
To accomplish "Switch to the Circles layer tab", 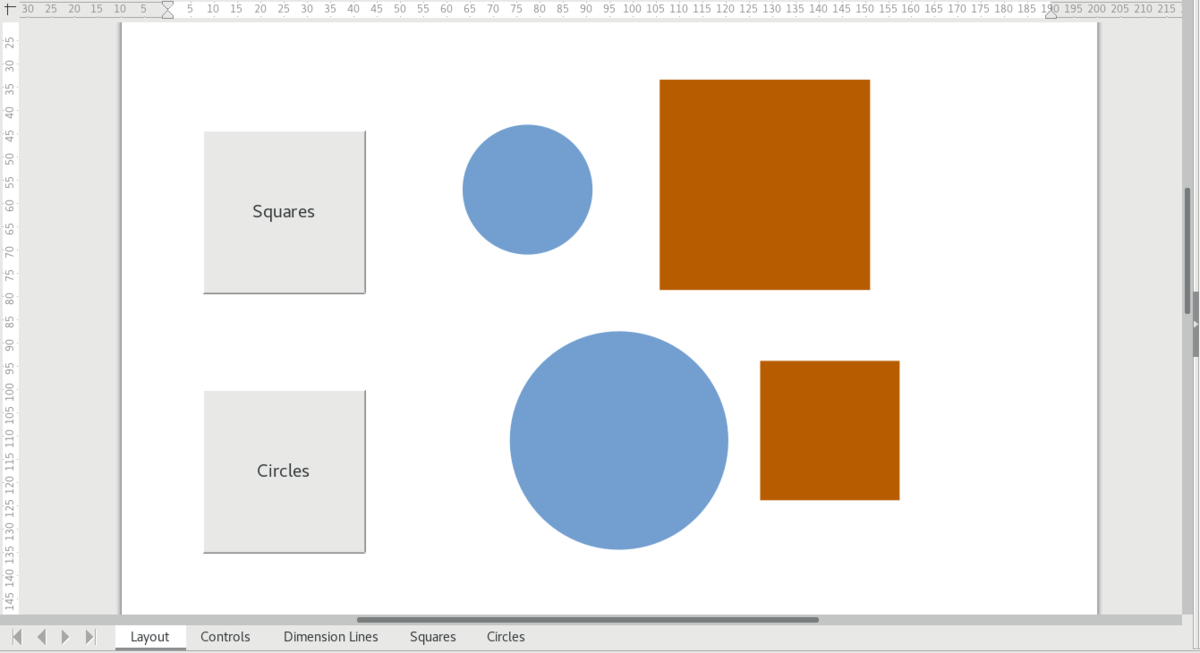I will click(505, 637).
